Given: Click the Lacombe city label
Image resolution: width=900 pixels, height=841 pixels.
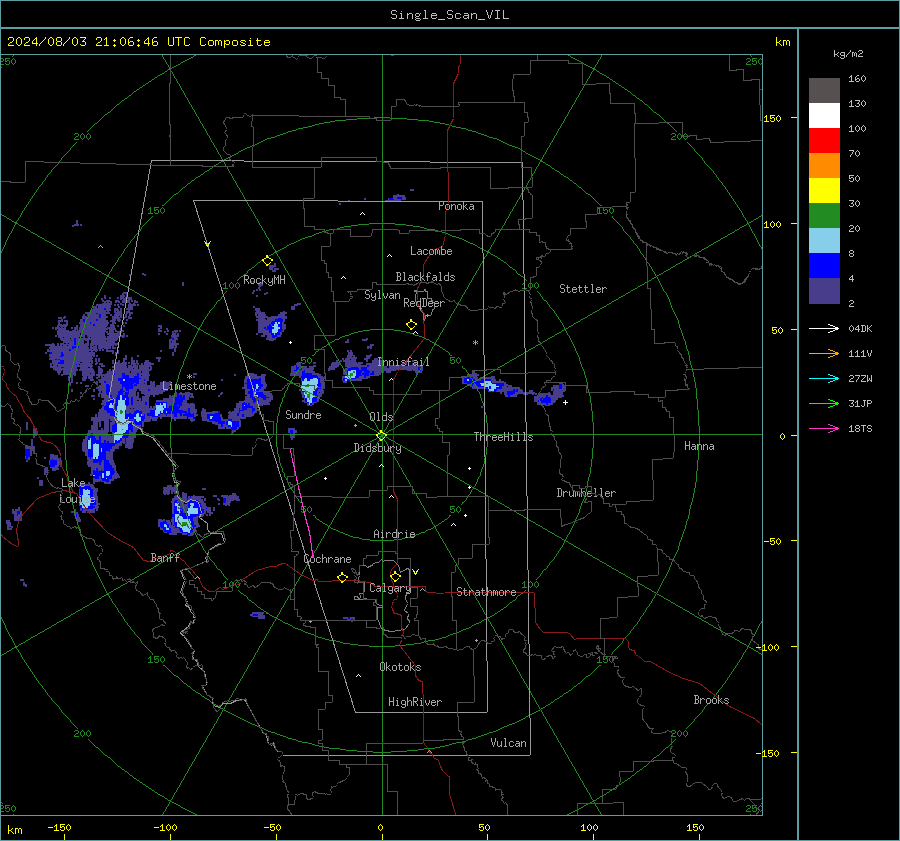Looking at the screenshot, I should click(431, 251).
